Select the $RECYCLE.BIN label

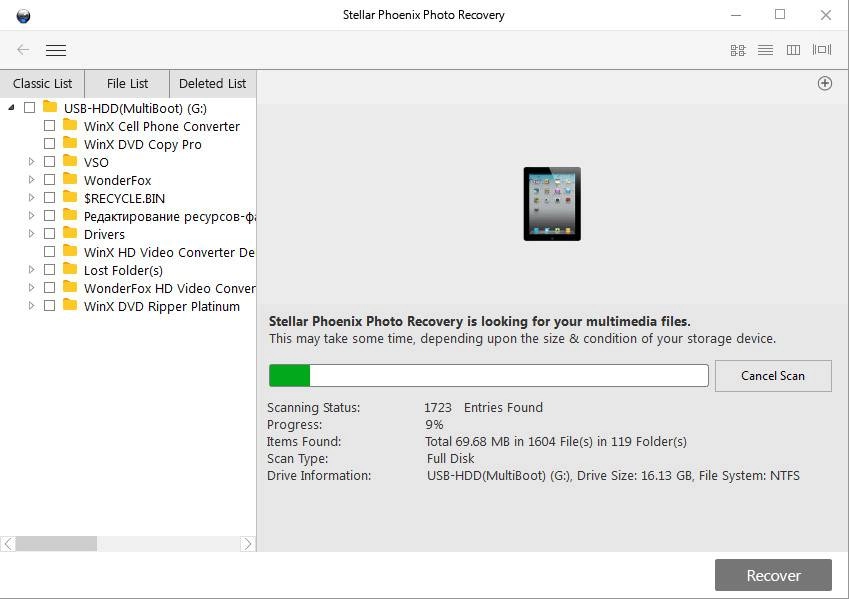[x=124, y=198]
